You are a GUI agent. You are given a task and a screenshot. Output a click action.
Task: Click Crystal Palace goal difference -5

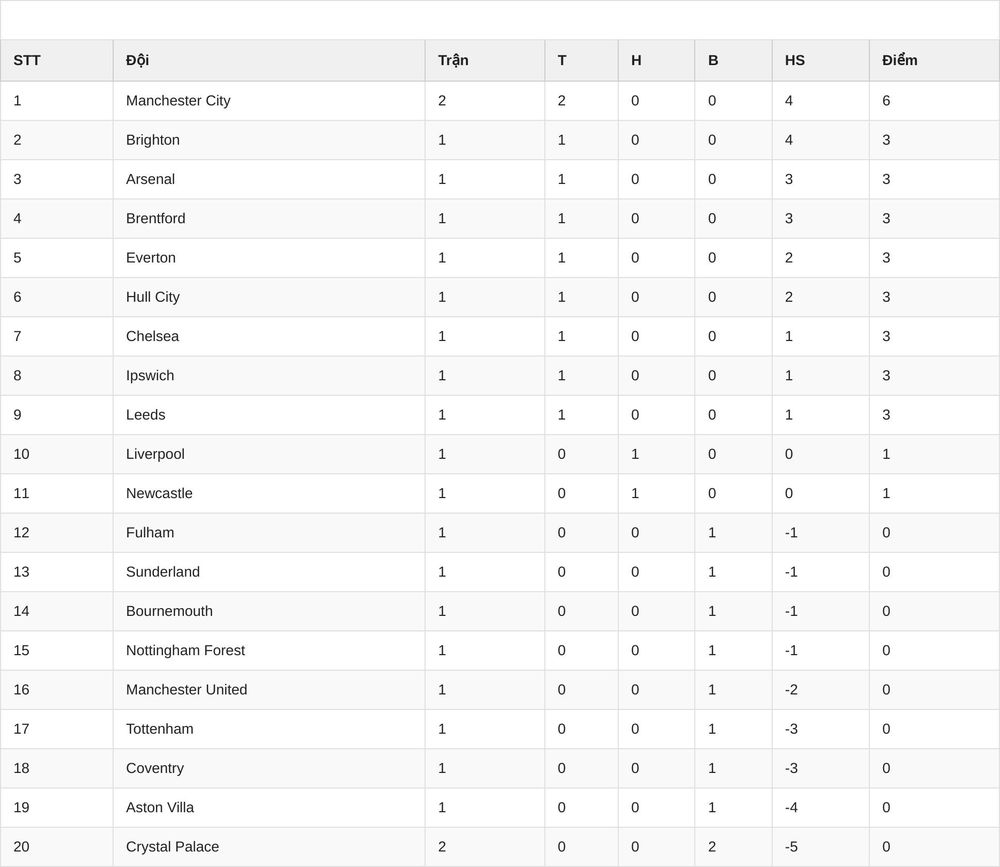click(x=791, y=847)
